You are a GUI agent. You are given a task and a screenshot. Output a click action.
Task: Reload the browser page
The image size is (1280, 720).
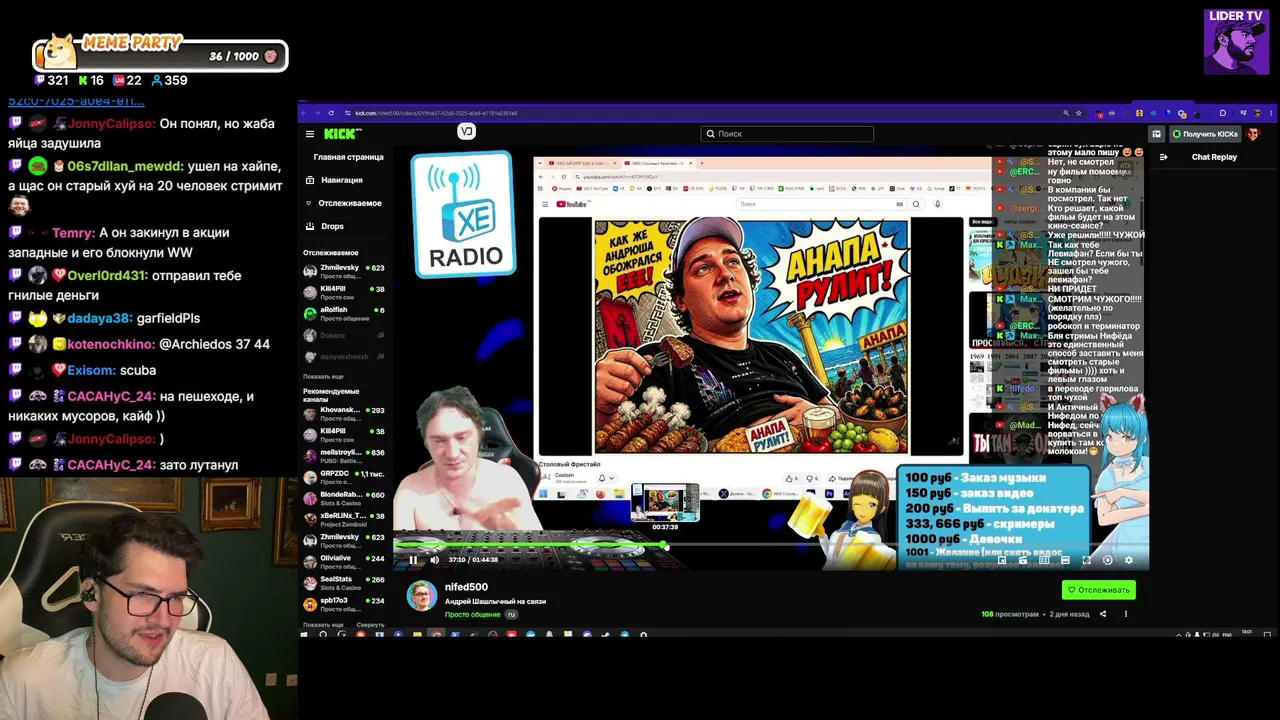[x=332, y=113]
